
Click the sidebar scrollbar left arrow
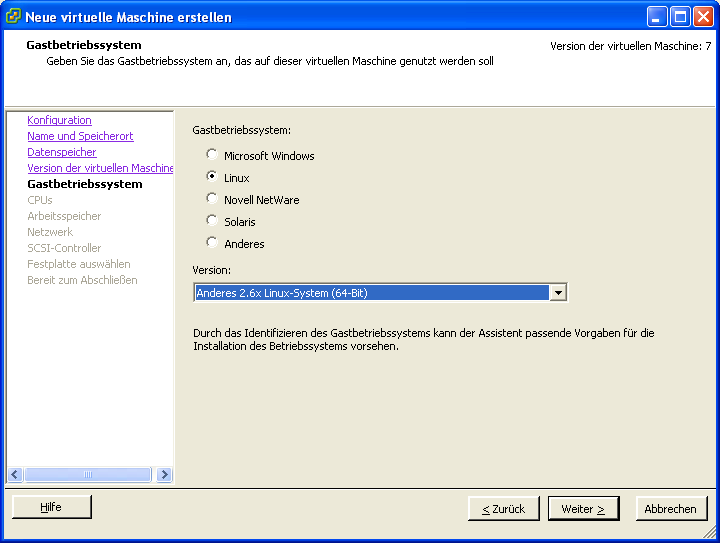tap(15, 474)
